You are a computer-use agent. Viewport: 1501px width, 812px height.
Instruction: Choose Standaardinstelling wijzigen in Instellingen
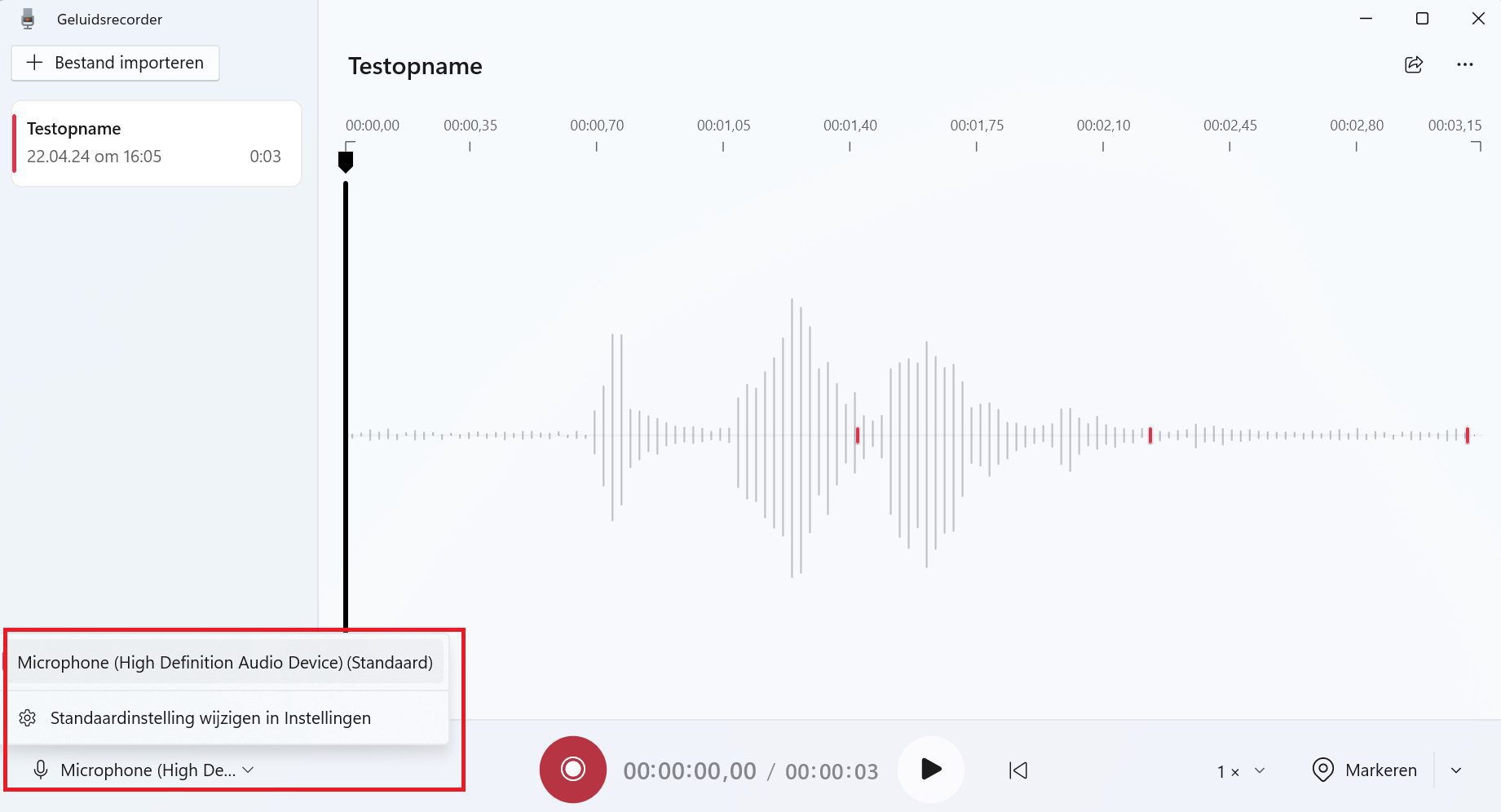point(210,718)
